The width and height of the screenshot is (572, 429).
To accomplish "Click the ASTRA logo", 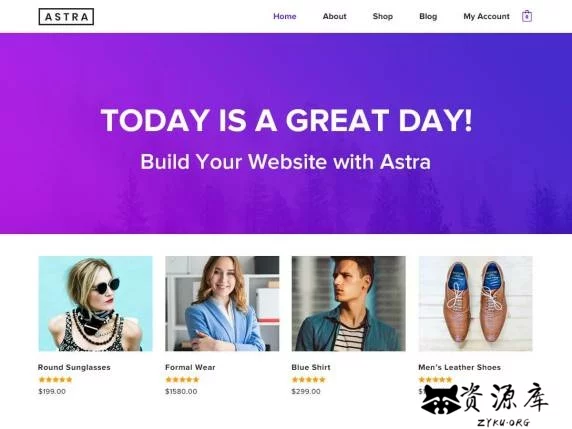I will (66, 17).
